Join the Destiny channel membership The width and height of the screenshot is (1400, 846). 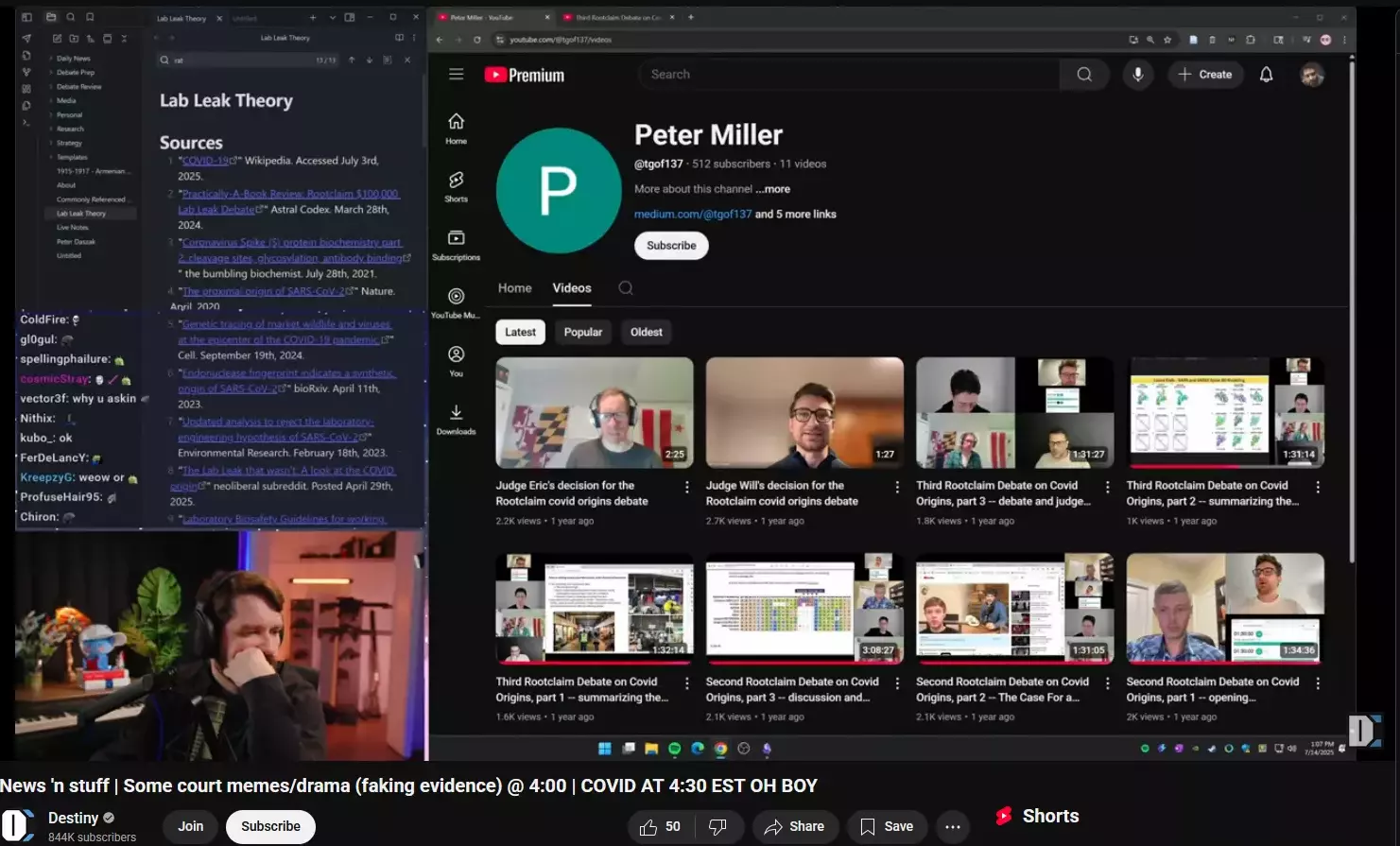(191, 826)
